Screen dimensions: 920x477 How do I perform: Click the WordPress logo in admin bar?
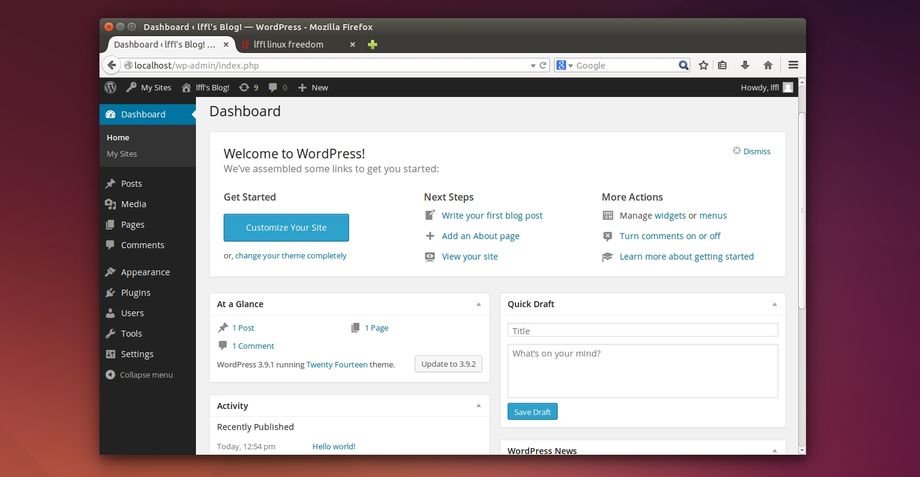coord(110,88)
